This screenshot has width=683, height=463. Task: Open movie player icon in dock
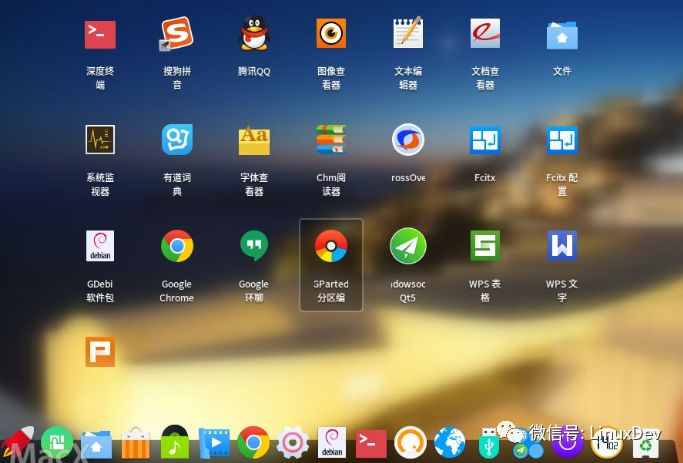point(214,443)
